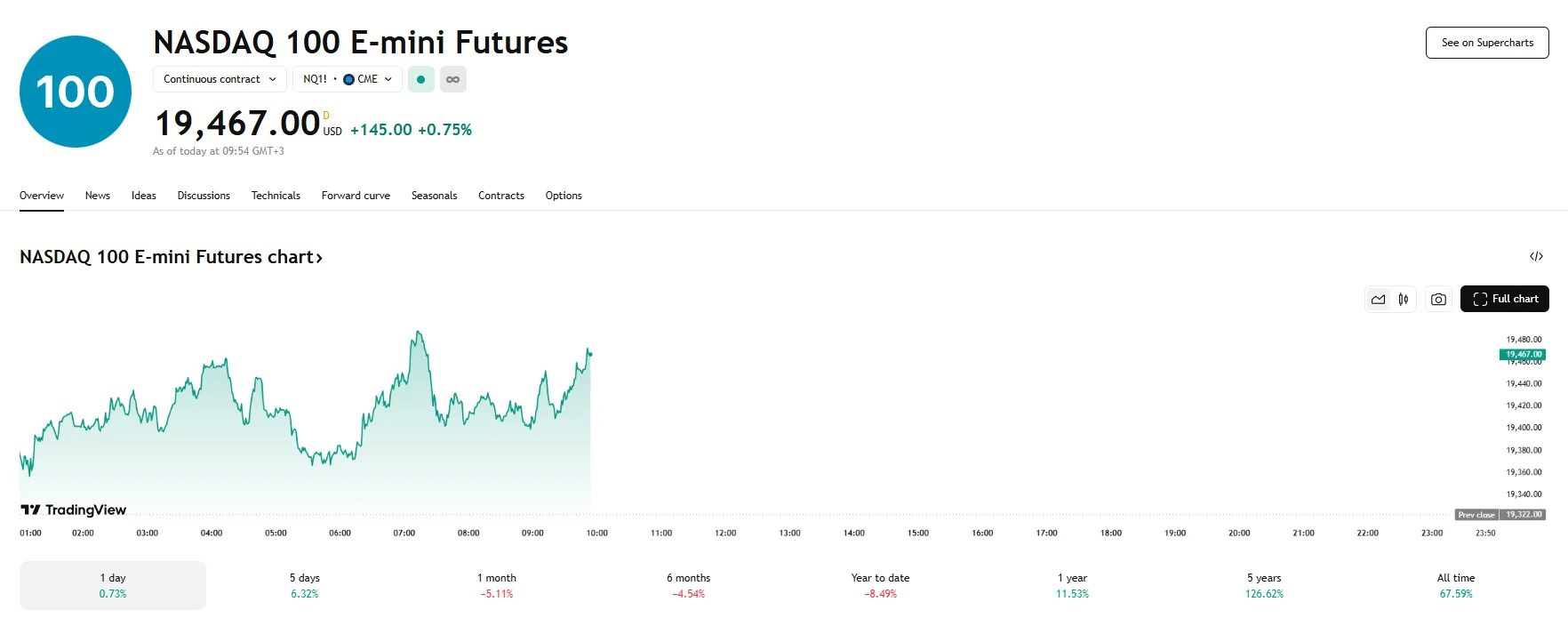Click the highlighted 19,467.00 price label

[x=1524, y=353]
